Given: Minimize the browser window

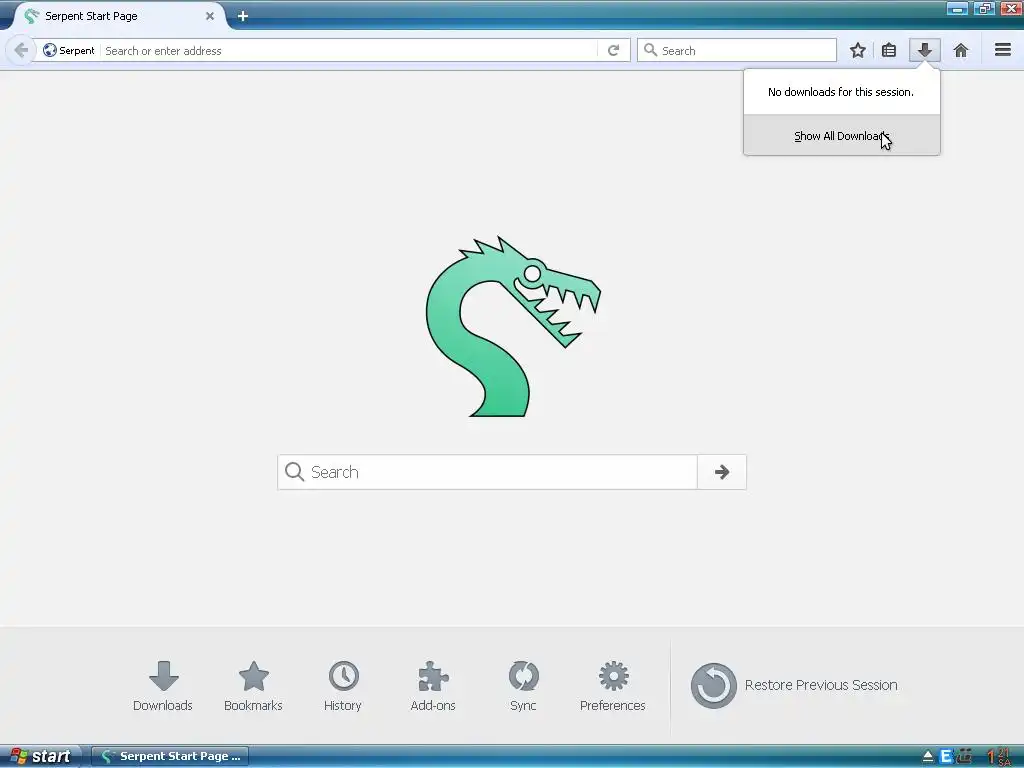Looking at the screenshot, I should [957, 8].
